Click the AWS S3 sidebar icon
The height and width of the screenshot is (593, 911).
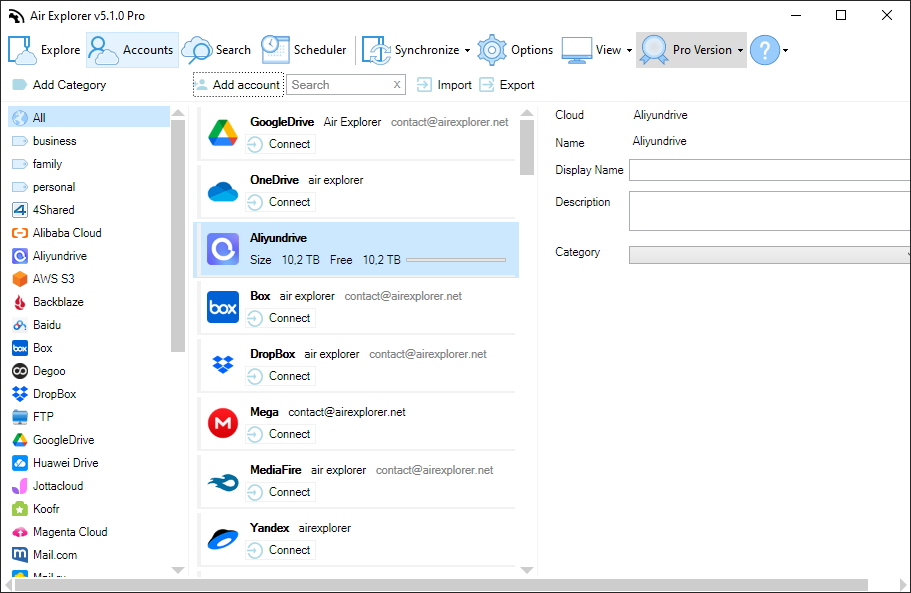point(20,279)
